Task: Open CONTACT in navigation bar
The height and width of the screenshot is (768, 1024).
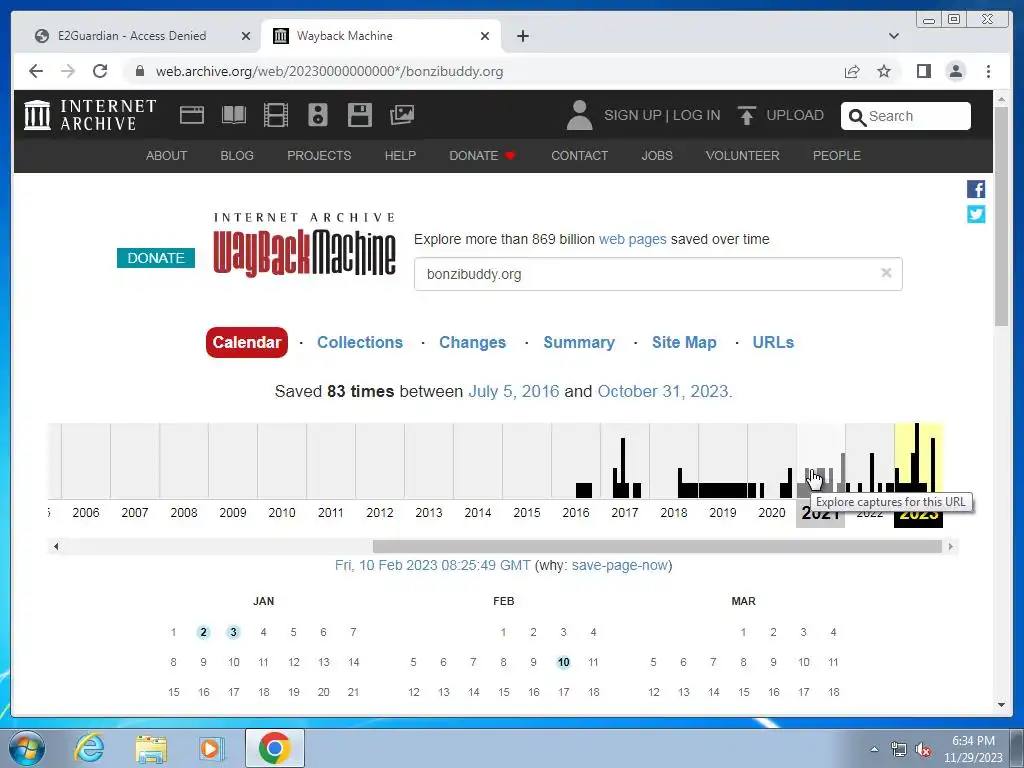Action: pos(579,155)
